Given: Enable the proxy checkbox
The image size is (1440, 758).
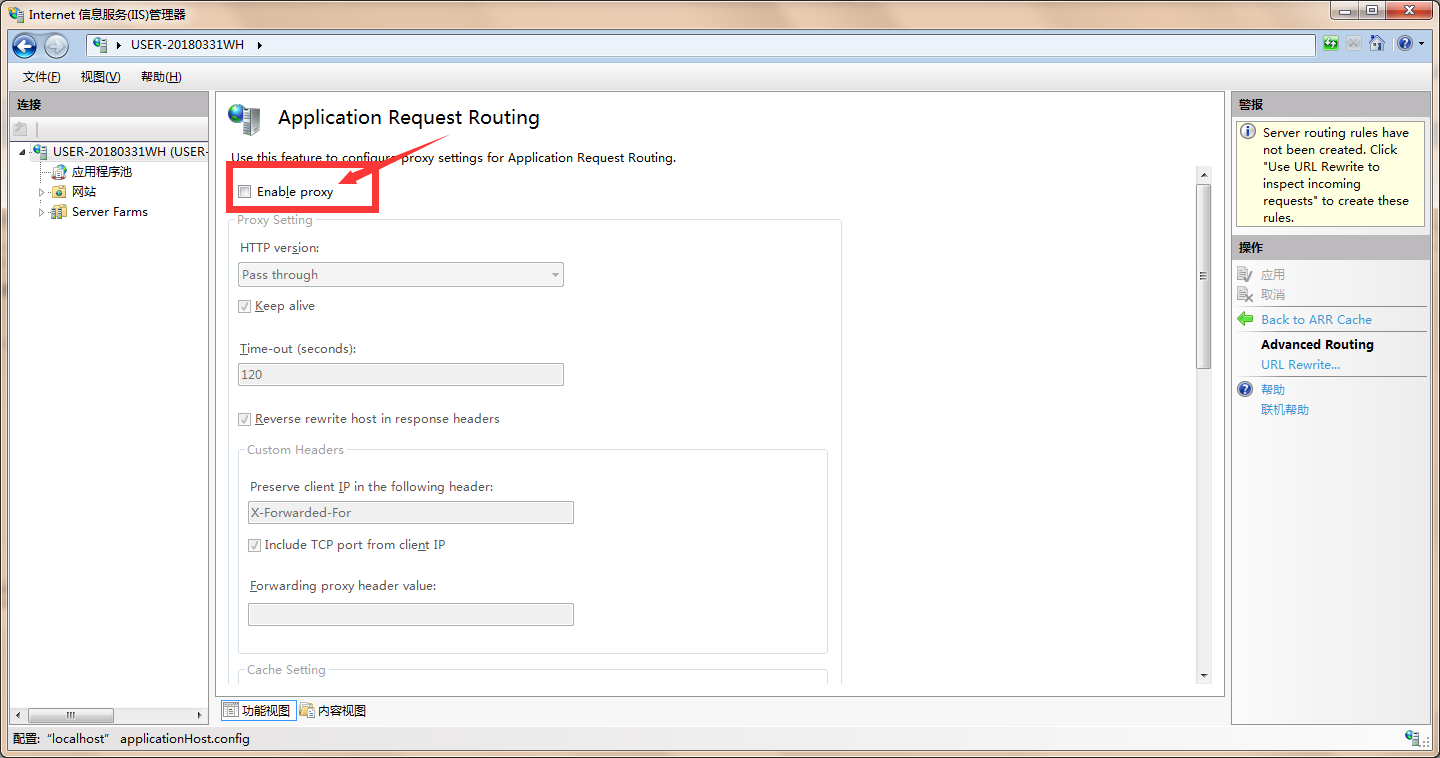Looking at the screenshot, I should coord(245,191).
